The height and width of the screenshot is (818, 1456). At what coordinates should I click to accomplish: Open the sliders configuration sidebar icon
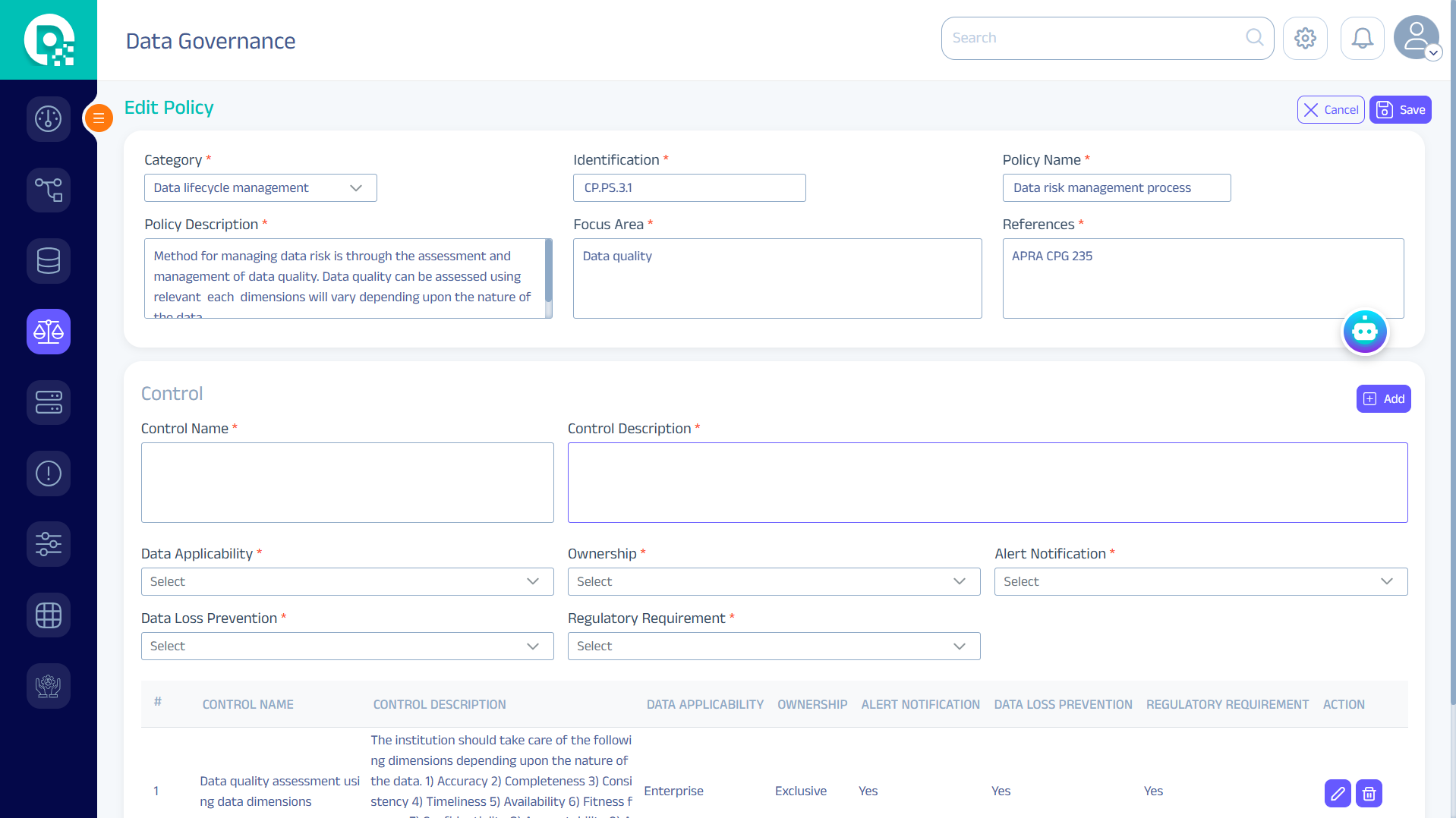49,544
